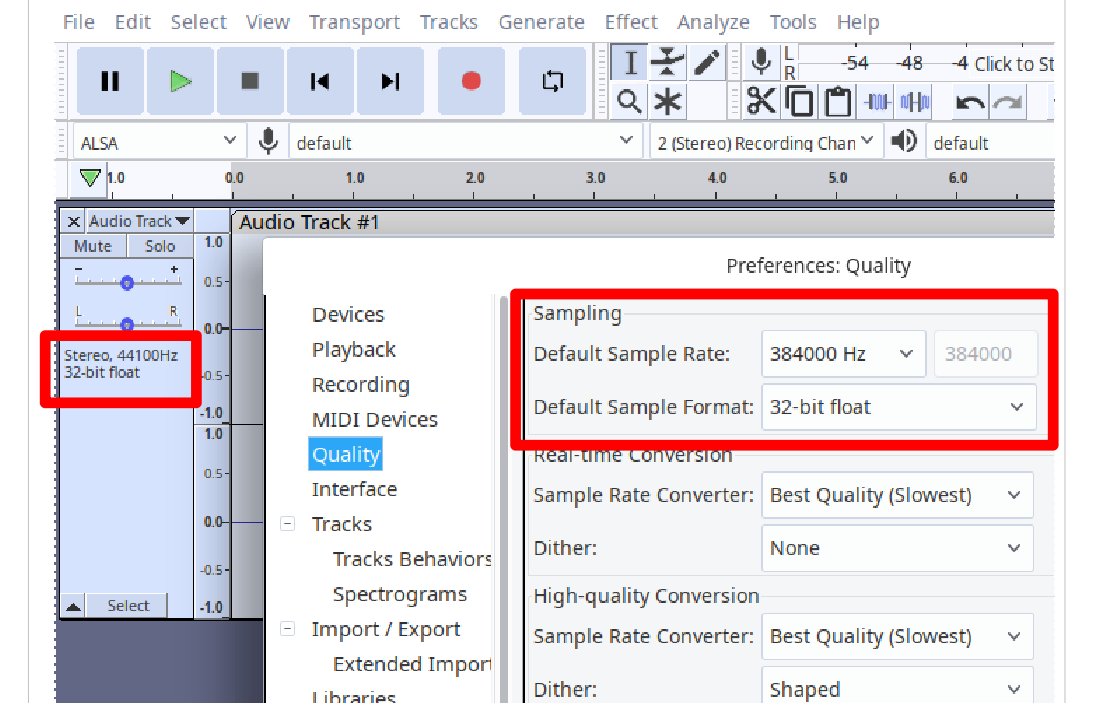The width and height of the screenshot is (1094, 703).
Task: Activate the Zoom magnifier tool
Action: coord(629,102)
